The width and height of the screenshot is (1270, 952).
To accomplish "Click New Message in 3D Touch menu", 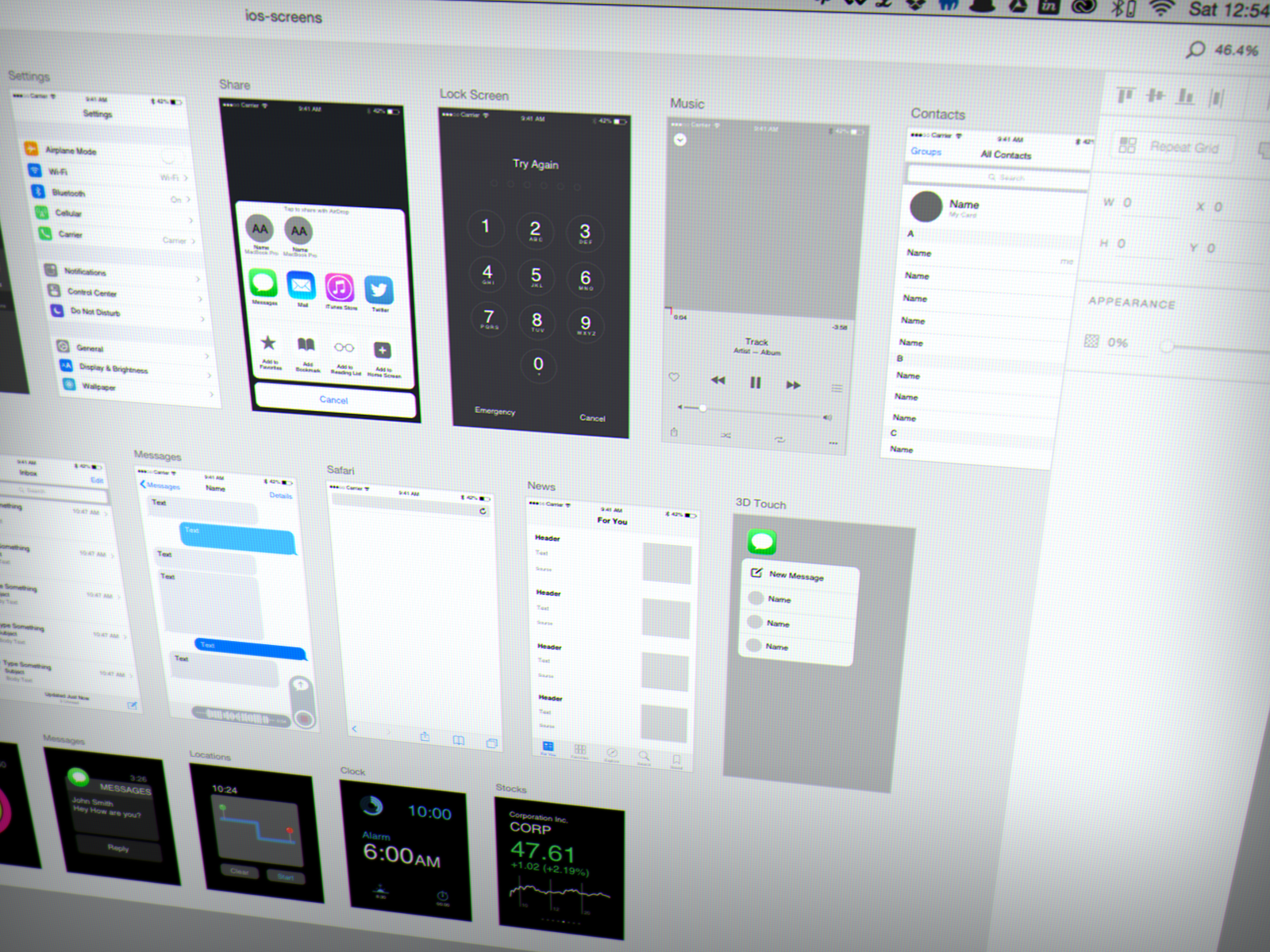I will (x=800, y=576).
